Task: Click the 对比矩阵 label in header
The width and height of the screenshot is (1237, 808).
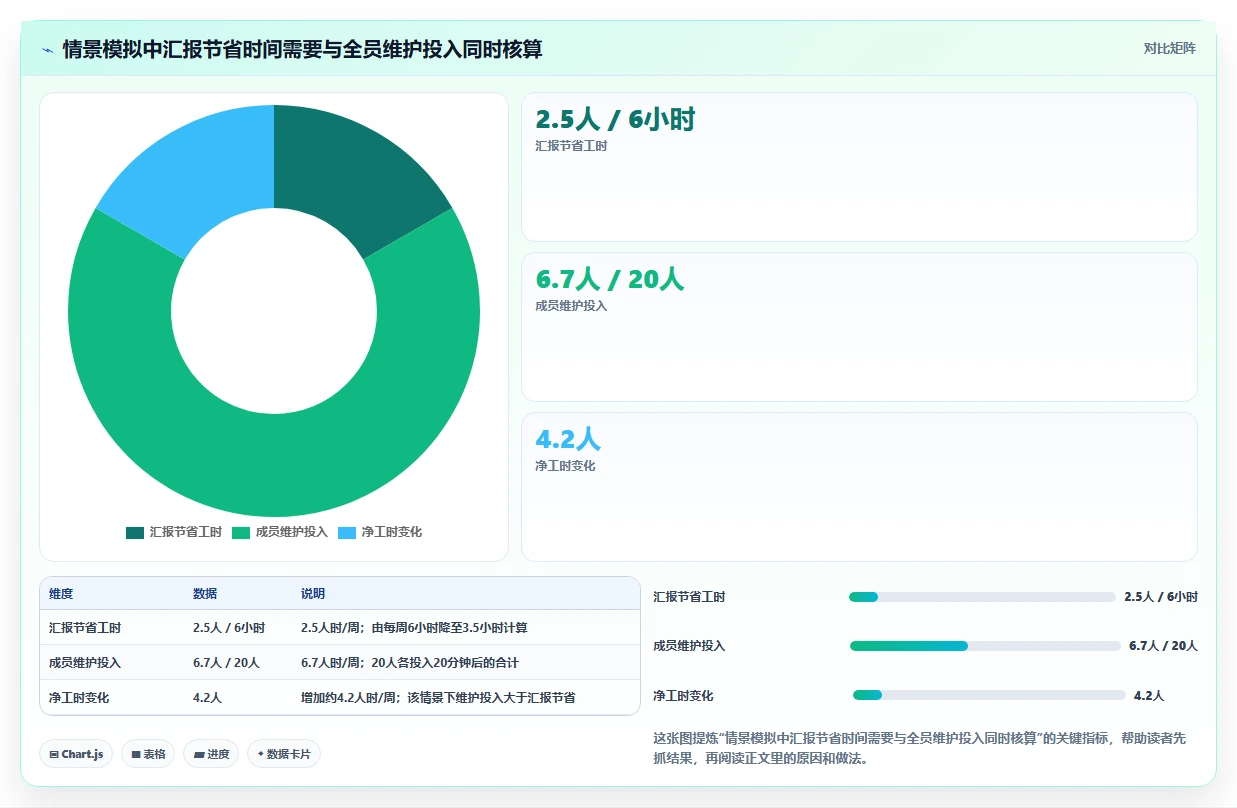Action: tap(1170, 48)
